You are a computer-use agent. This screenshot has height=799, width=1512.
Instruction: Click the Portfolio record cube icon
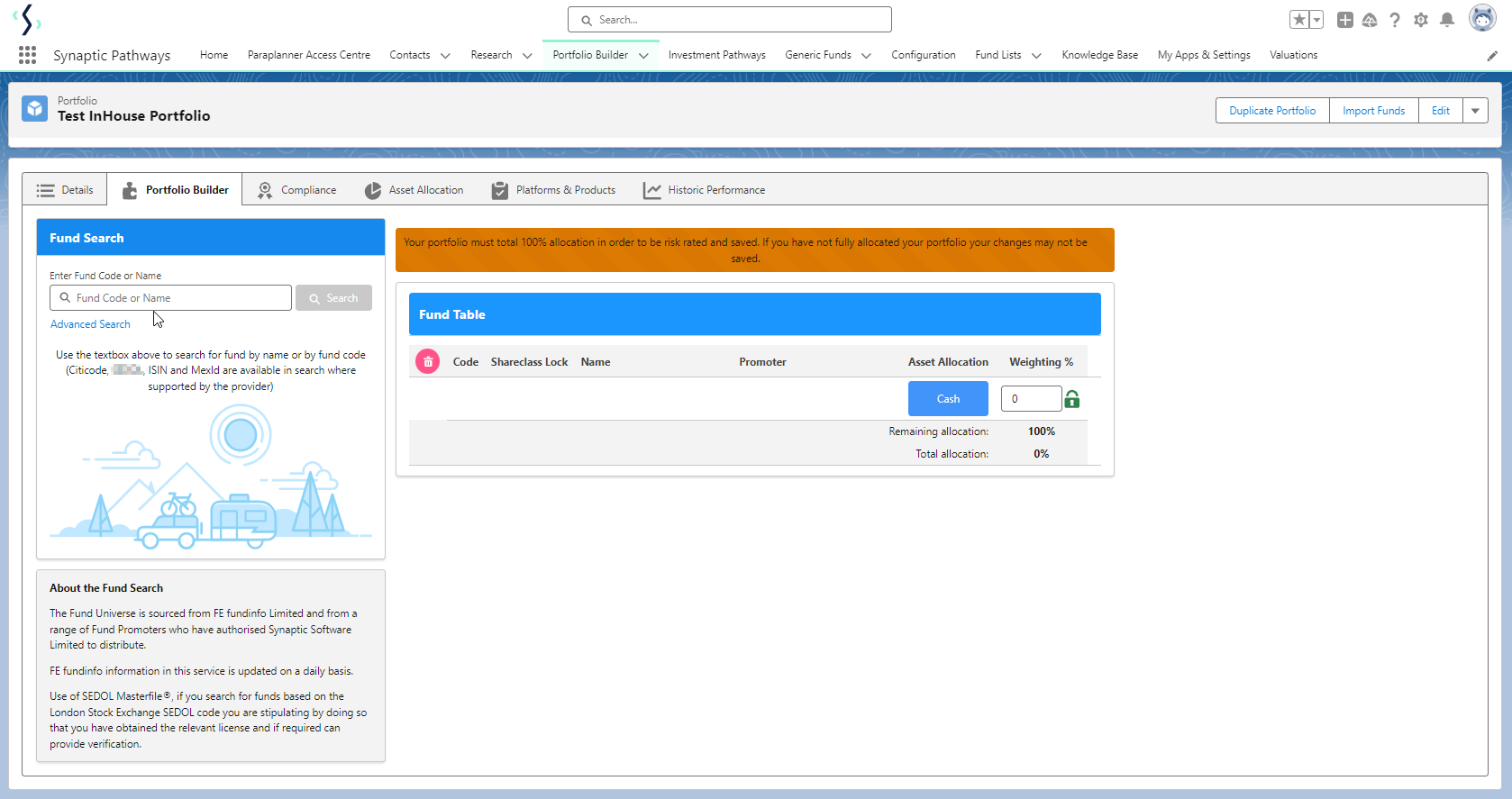click(x=35, y=109)
